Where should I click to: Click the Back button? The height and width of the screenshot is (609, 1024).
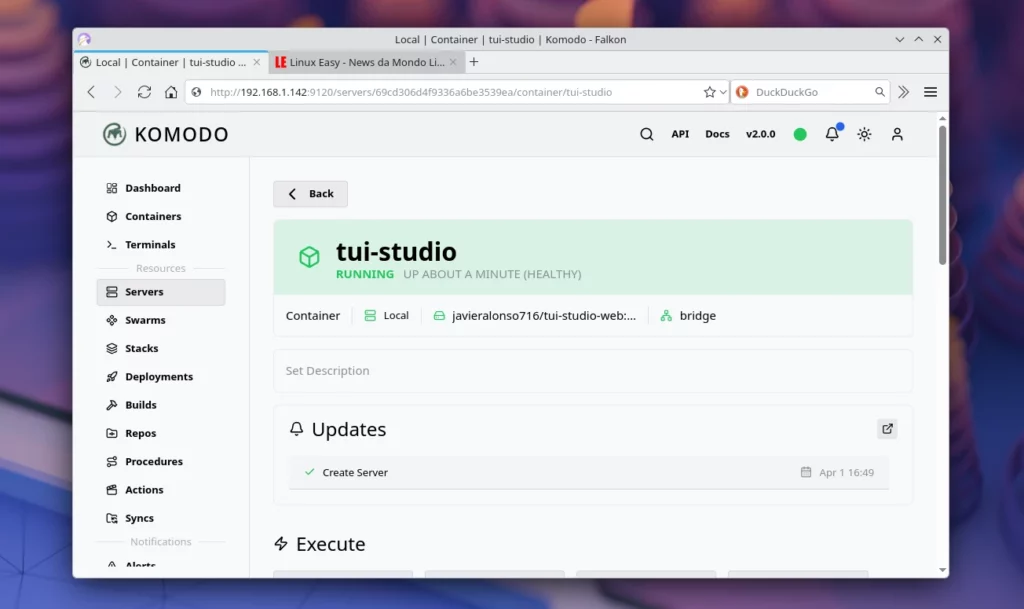tap(310, 194)
